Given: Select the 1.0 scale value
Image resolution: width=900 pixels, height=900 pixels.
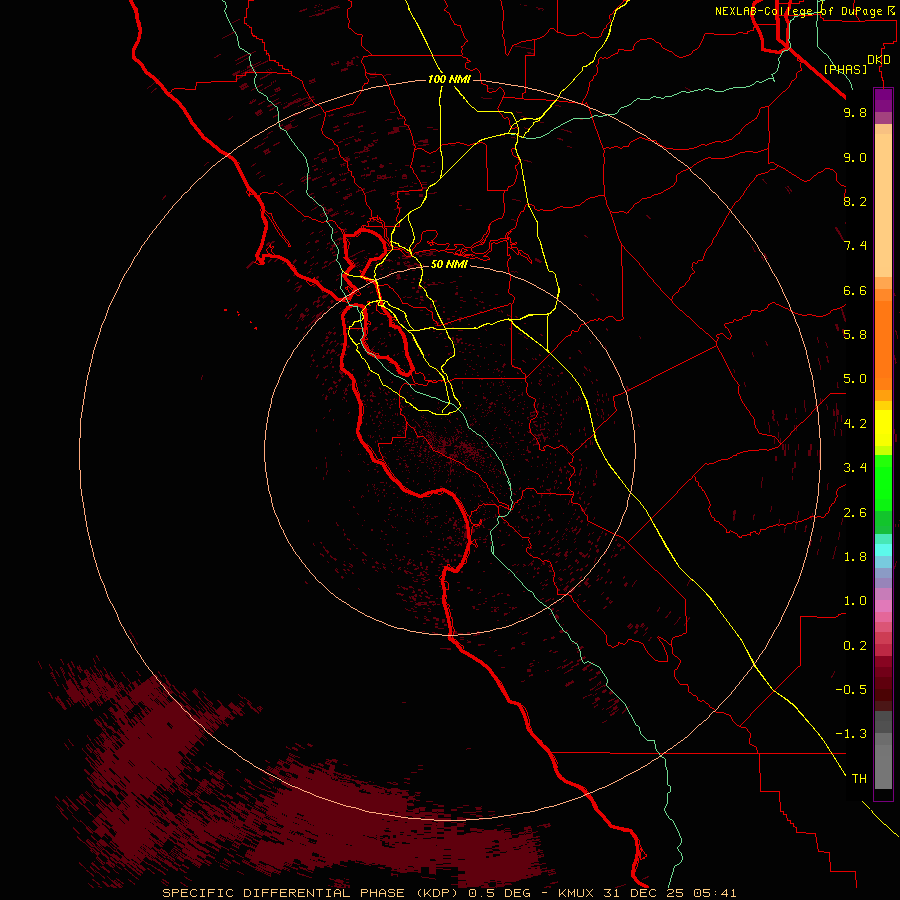Looking at the screenshot, I should coord(855,601).
